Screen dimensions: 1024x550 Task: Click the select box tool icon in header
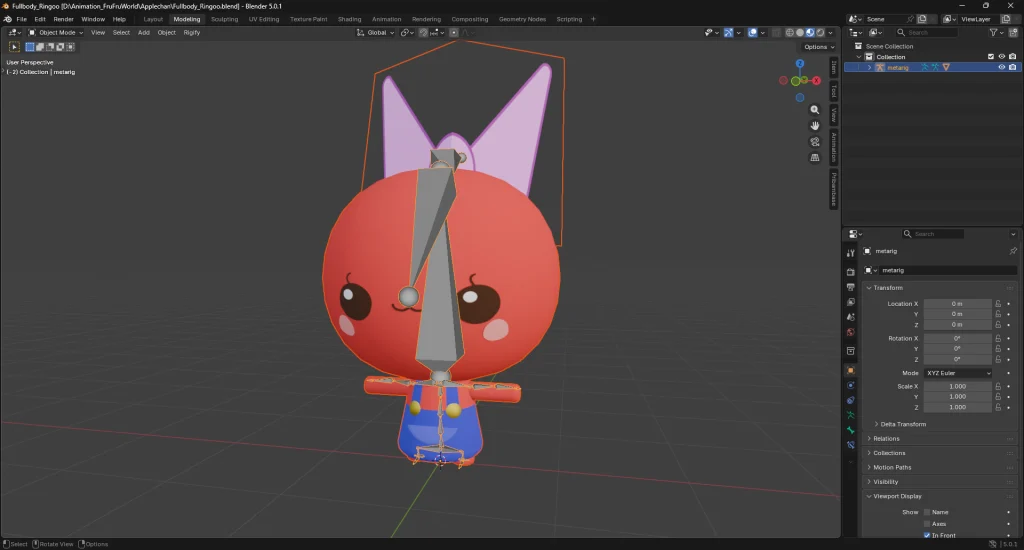pos(14,47)
